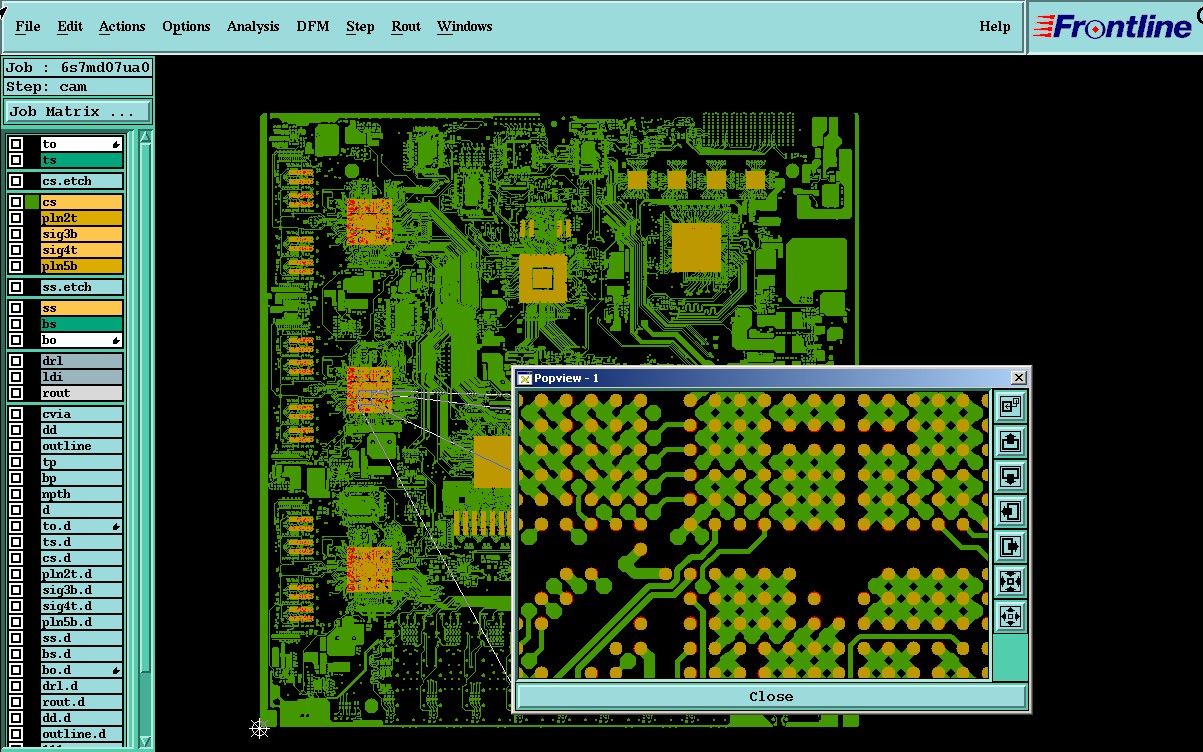Viewport: 1203px width, 752px height.
Task: Toggle the checkbox for layer pln2t
Action: [x=16, y=218]
